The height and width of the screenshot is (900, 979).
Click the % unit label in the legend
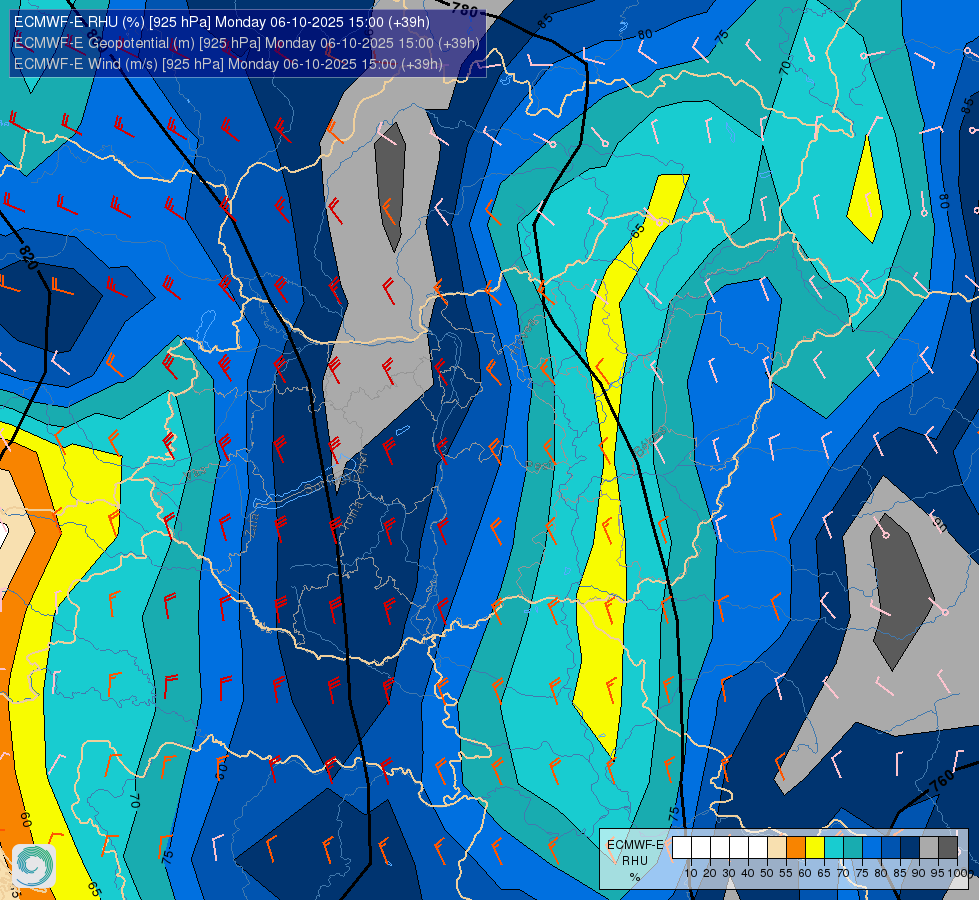coord(635,877)
